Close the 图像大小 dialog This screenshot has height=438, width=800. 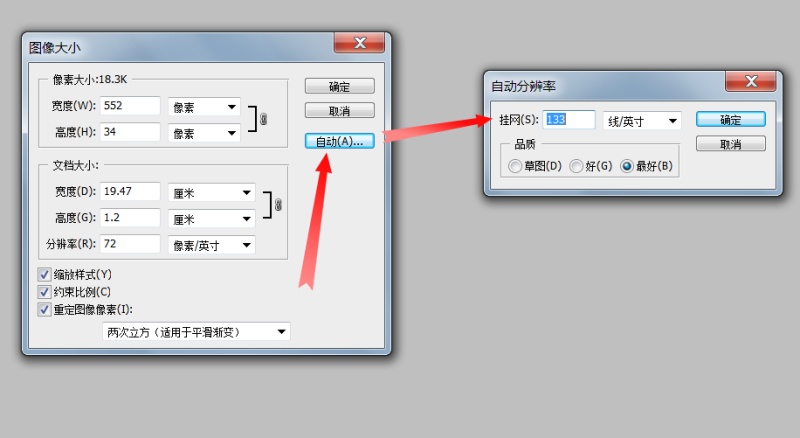pyautogui.click(x=360, y=43)
